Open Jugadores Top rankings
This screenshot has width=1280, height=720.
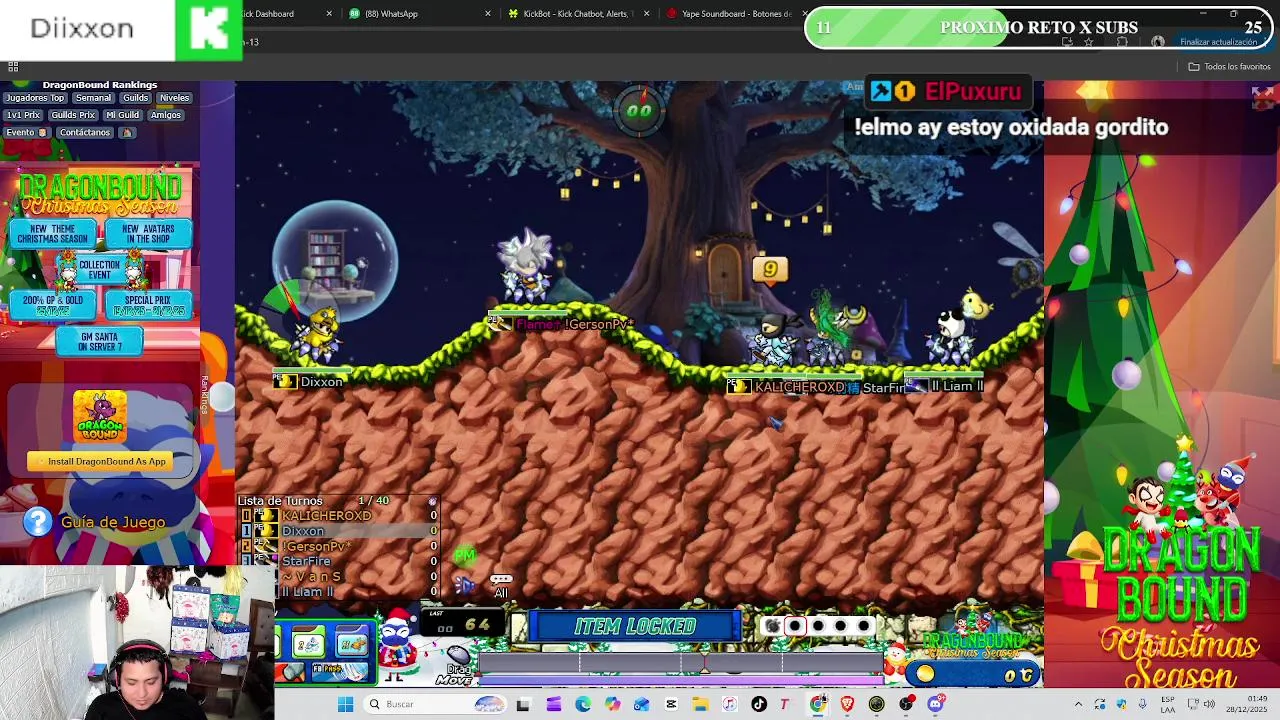(x=35, y=98)
